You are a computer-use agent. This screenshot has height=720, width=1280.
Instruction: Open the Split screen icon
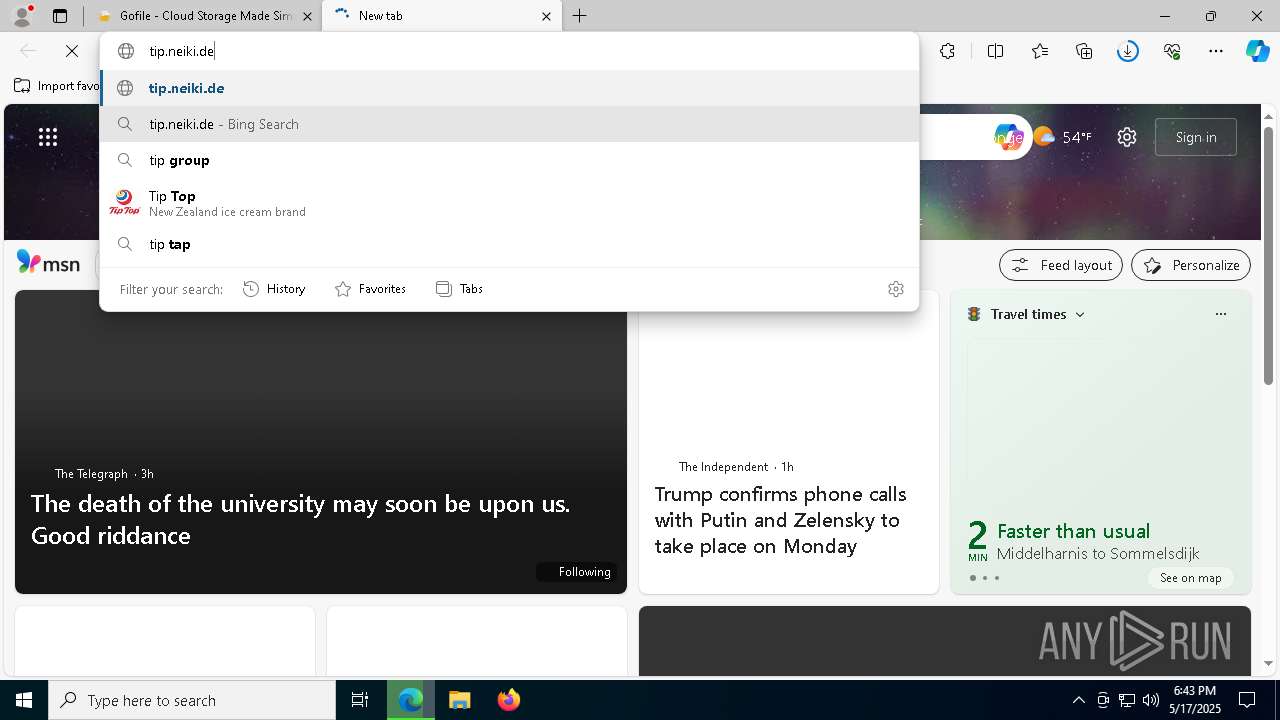[995, 51]
